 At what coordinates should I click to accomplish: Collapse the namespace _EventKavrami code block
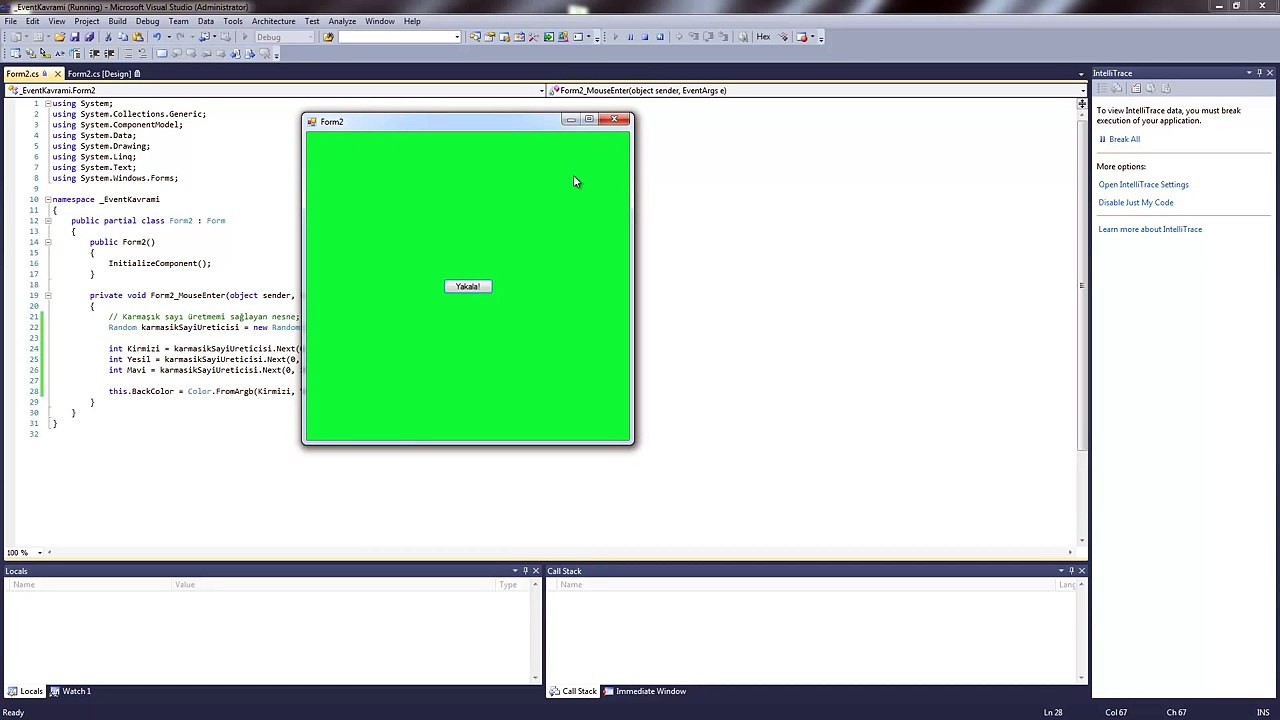47,200
